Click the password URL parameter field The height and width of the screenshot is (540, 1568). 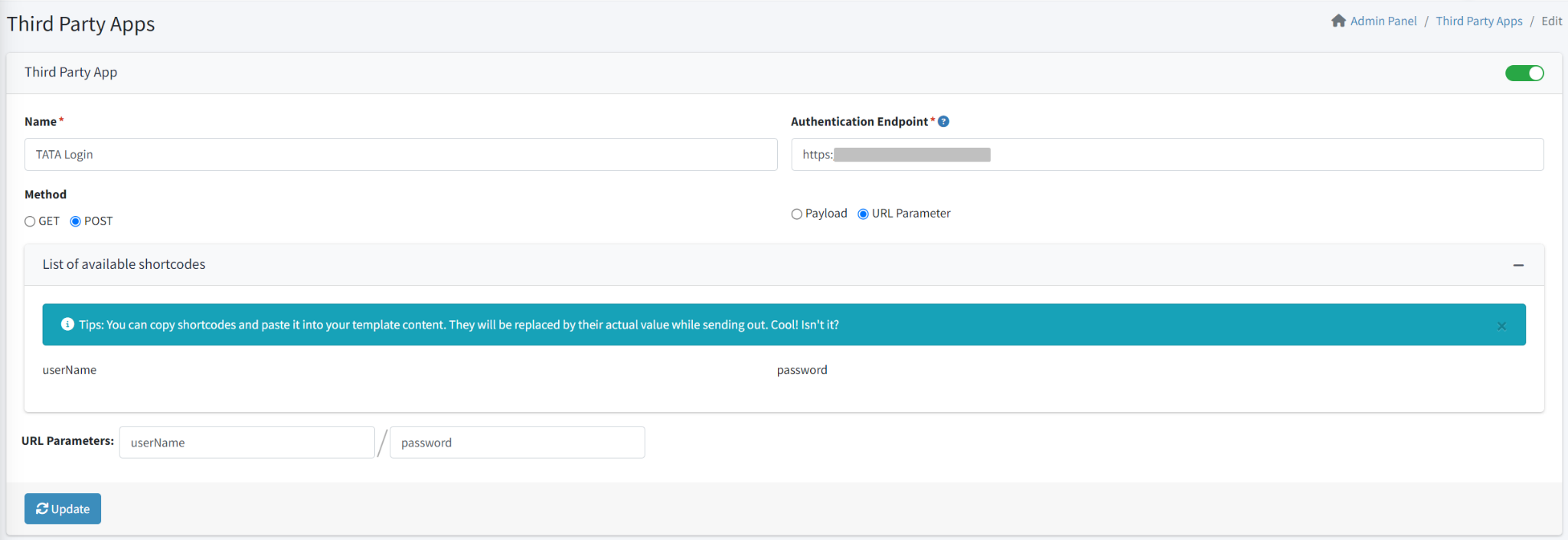click(517, 443)
